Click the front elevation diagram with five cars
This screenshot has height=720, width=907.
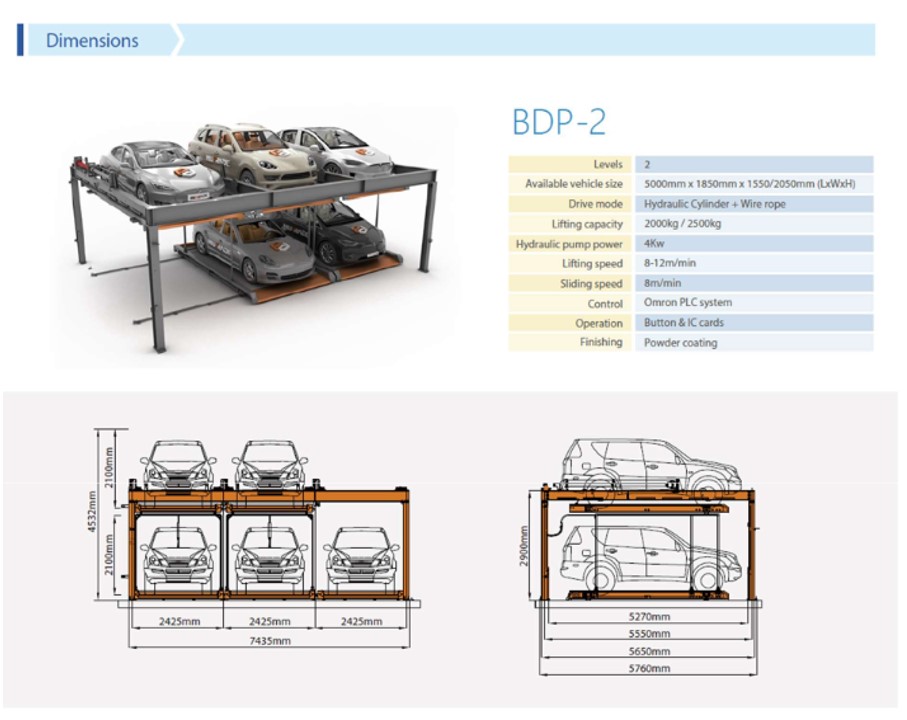(257, 538)
